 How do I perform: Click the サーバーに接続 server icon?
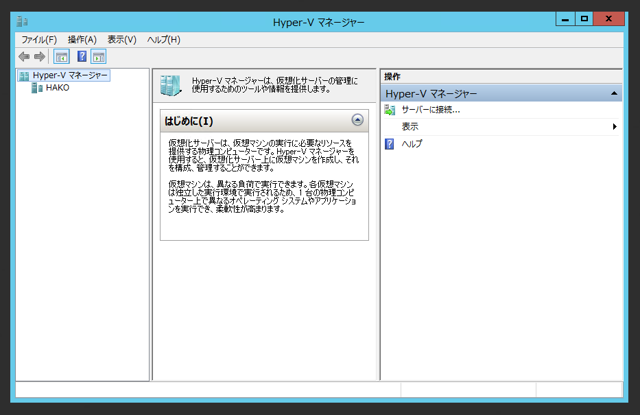click(390, 110)
